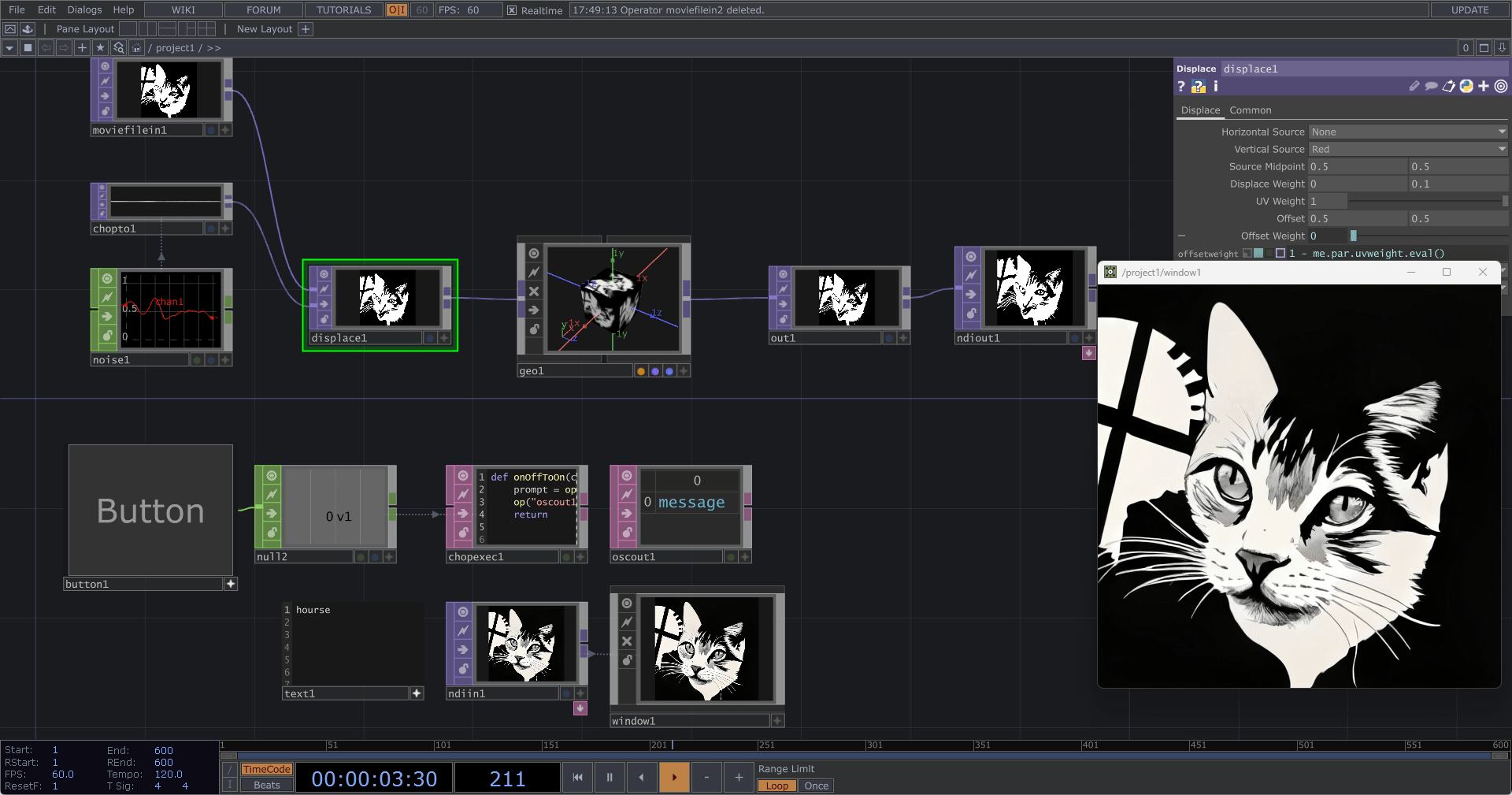Screen dimensions: 1512x795
Task: Click the comment bubble icon in parameter panel
Action: (x=1432, y=87)
